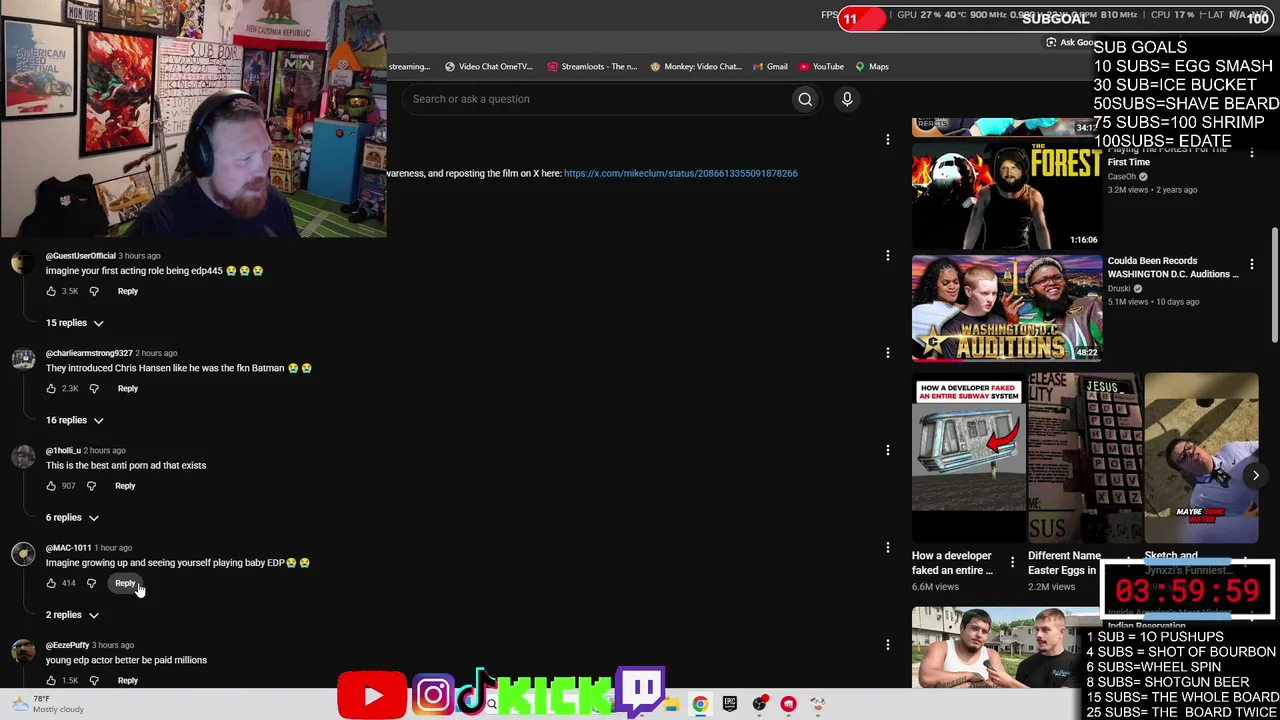The image size is (1280, 720).
Task: Open more options for @MAC-1011 comment
Action: coord(888,548)
